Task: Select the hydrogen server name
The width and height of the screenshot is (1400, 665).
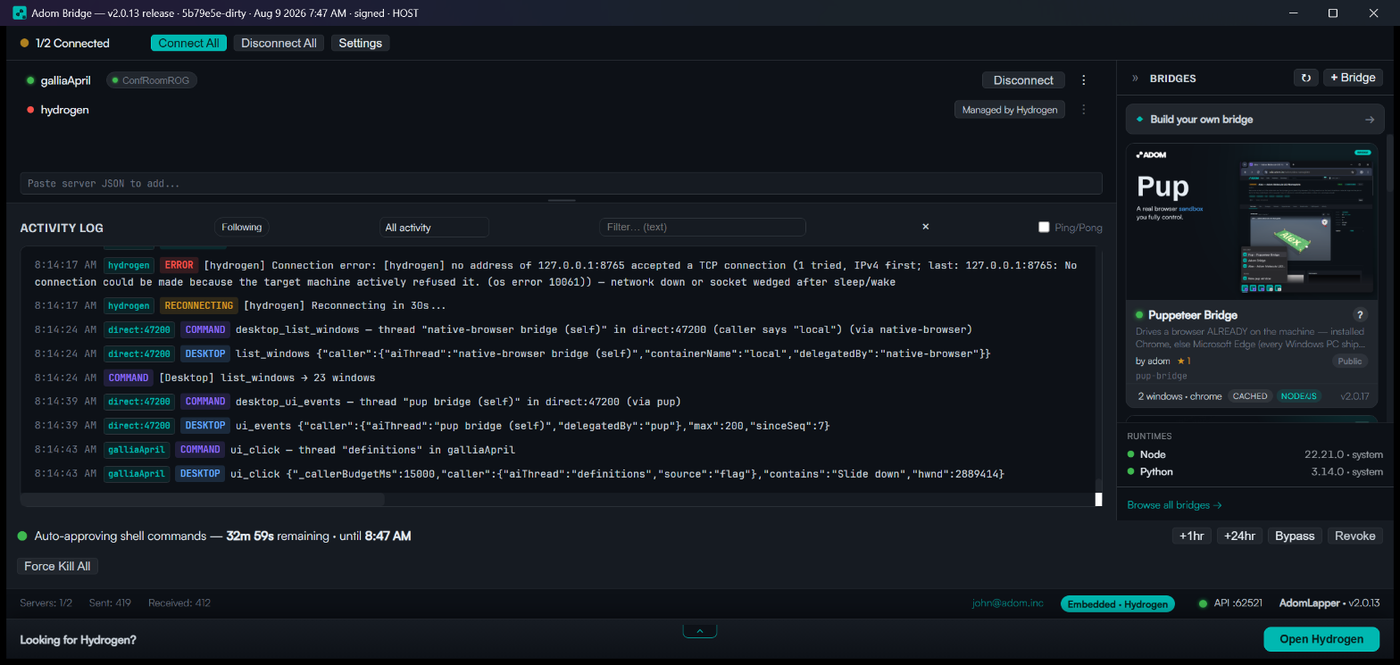Action: [65, 110]
